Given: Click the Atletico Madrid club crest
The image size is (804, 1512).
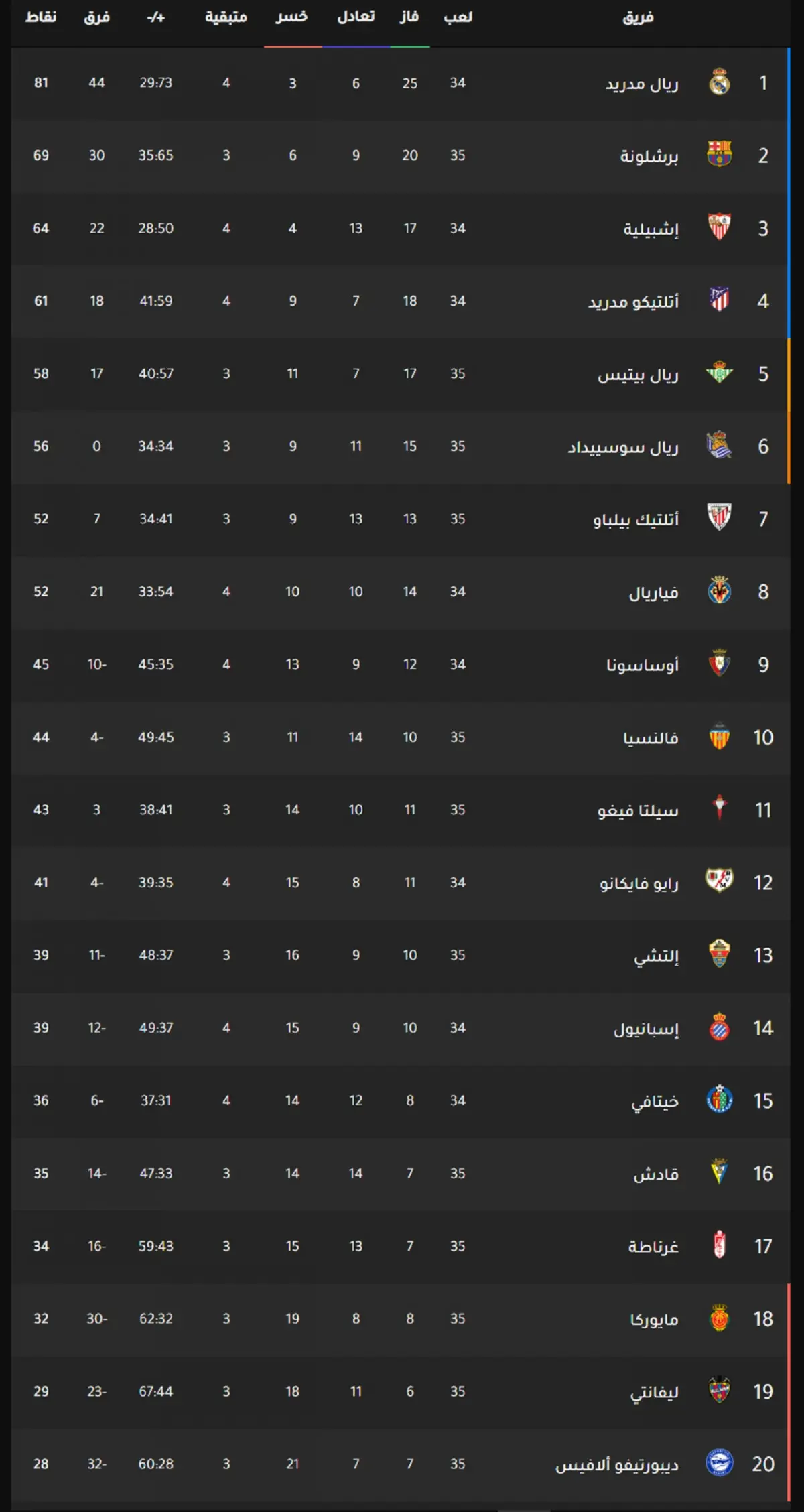Looking at the screenshot, I should [x=720, y=300].
